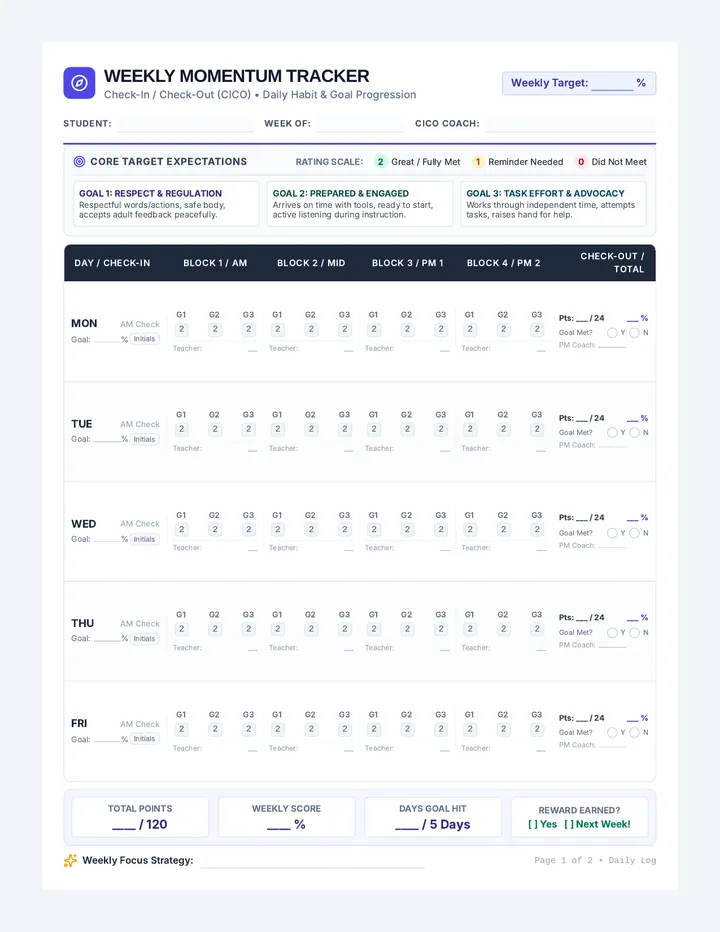Click Friday Block 4 G1 score box
The image size is (720, 932).
click(470, 729)
